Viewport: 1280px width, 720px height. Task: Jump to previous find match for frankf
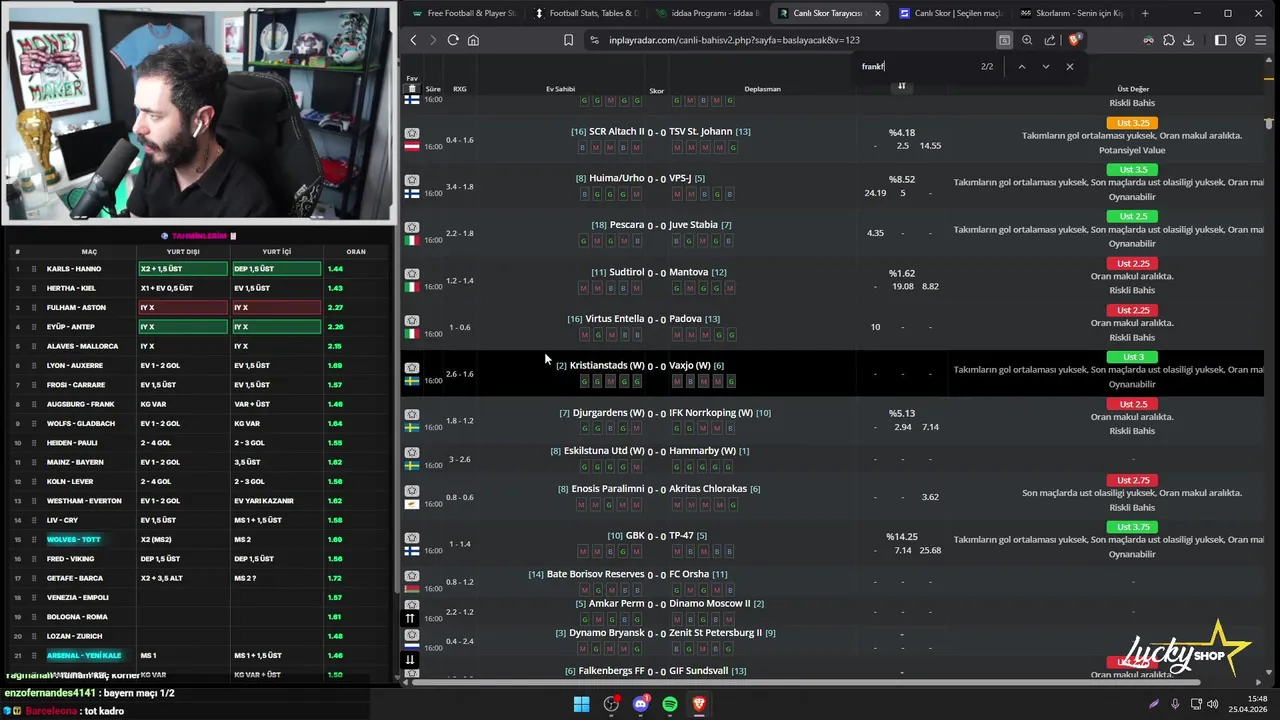tap(1021, 66)
